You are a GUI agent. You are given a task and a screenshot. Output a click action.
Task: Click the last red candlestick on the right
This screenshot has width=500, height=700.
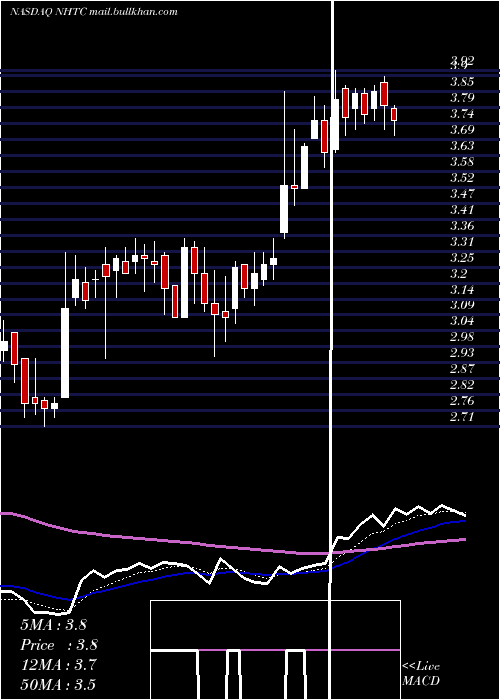point(394,114)
